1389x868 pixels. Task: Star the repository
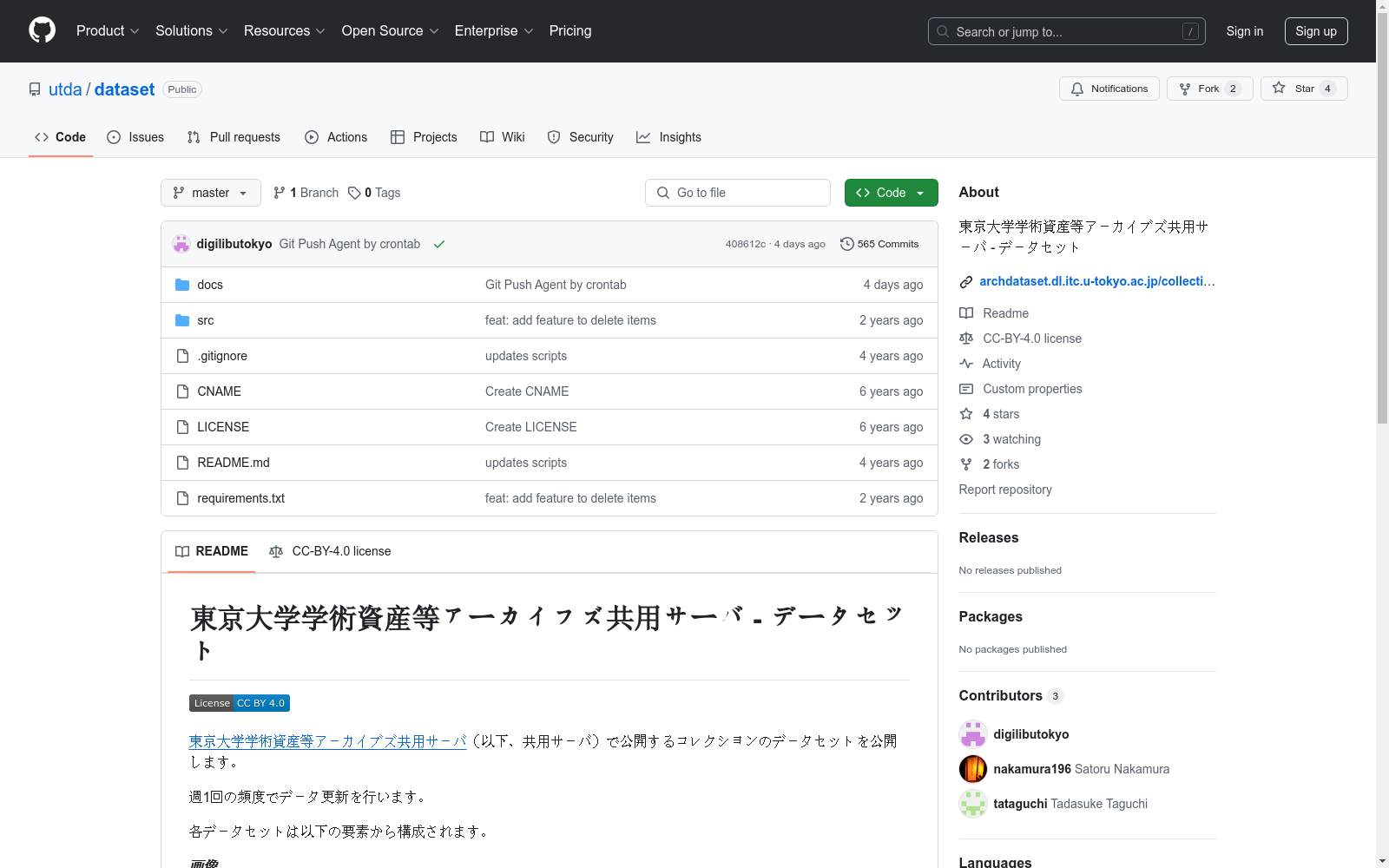1303,89
